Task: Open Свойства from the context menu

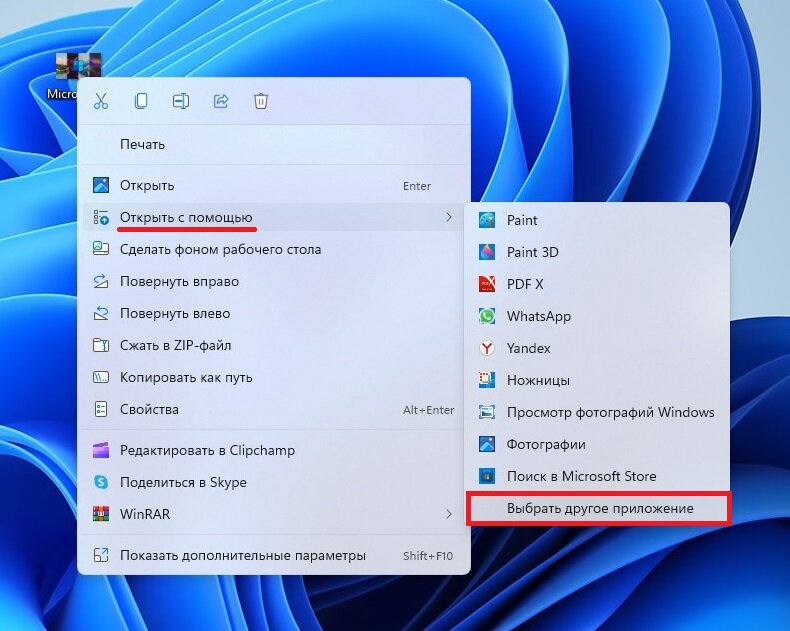Action: tap(273, 409)
